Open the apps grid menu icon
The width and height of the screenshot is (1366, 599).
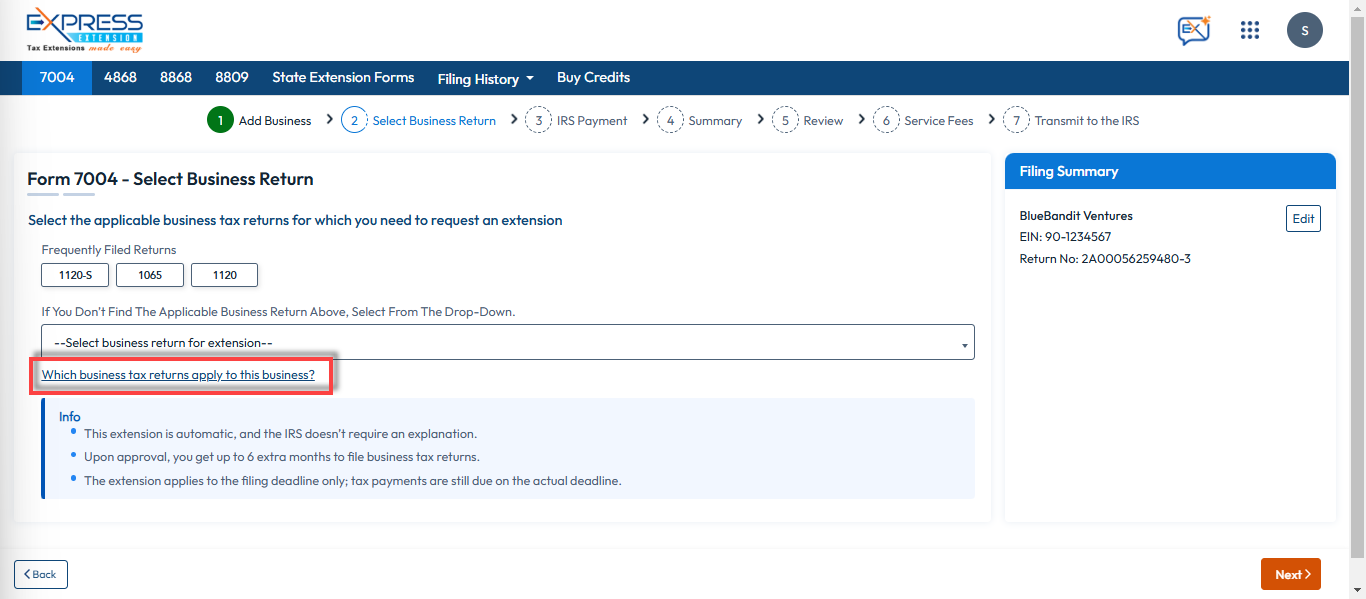pyautogui.click(x=1249, y=30)
